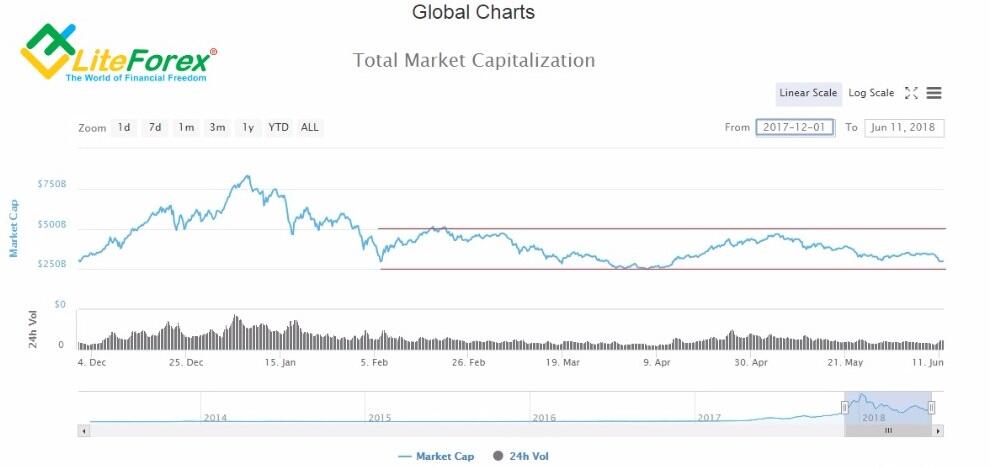The image size is (990, 468).
Task: Select the YTD zoom range
Action: pyautogui.click(x=278, y=128)
